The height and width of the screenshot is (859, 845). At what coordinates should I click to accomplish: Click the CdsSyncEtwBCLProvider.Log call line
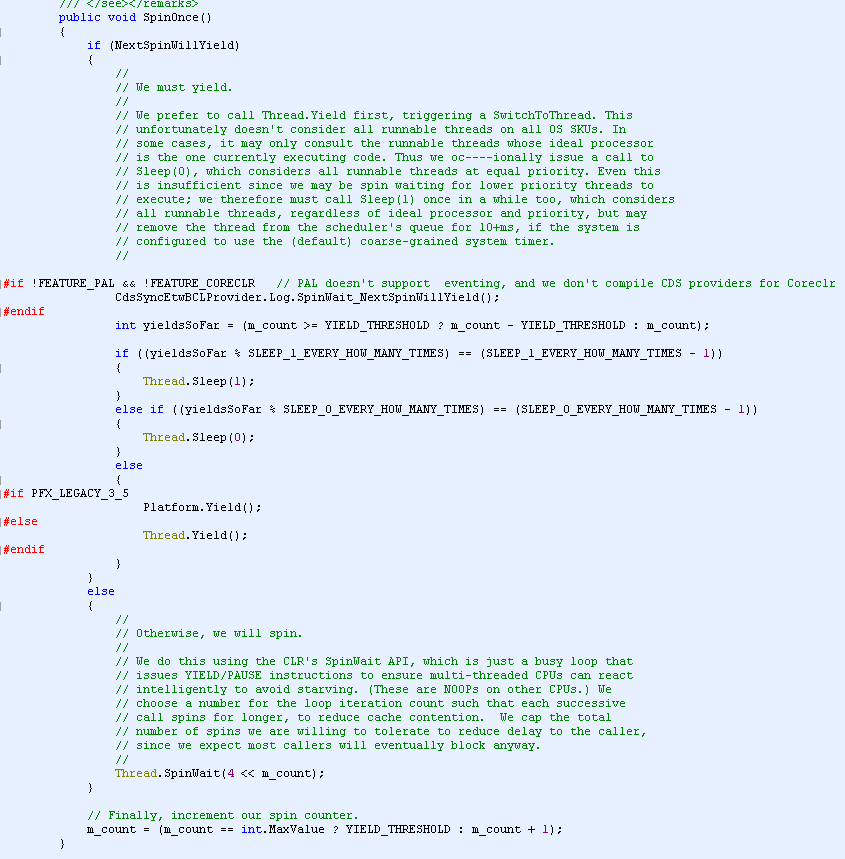[x=307, y=297]
